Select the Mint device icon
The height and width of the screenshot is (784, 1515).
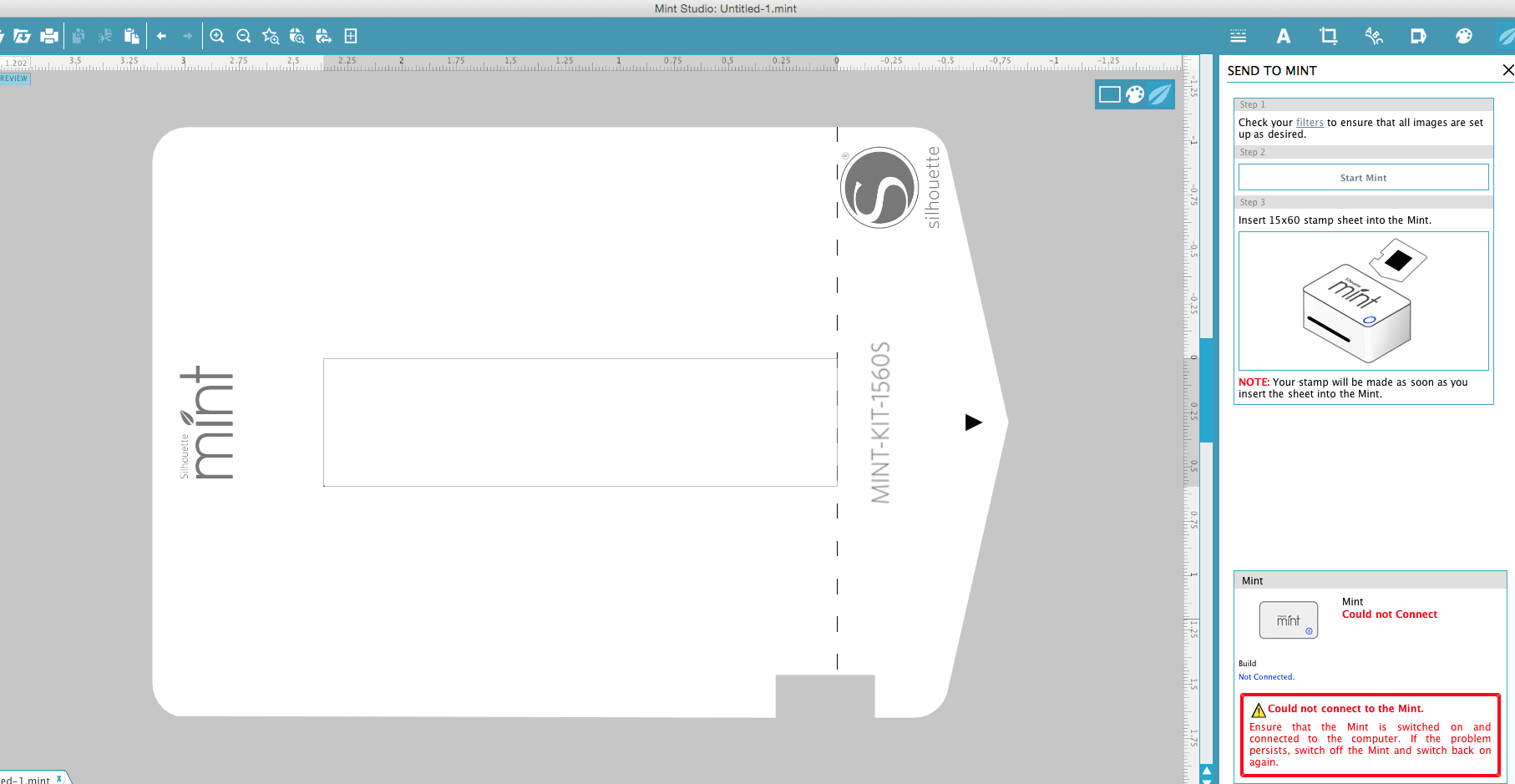(x=1289, y=620)
